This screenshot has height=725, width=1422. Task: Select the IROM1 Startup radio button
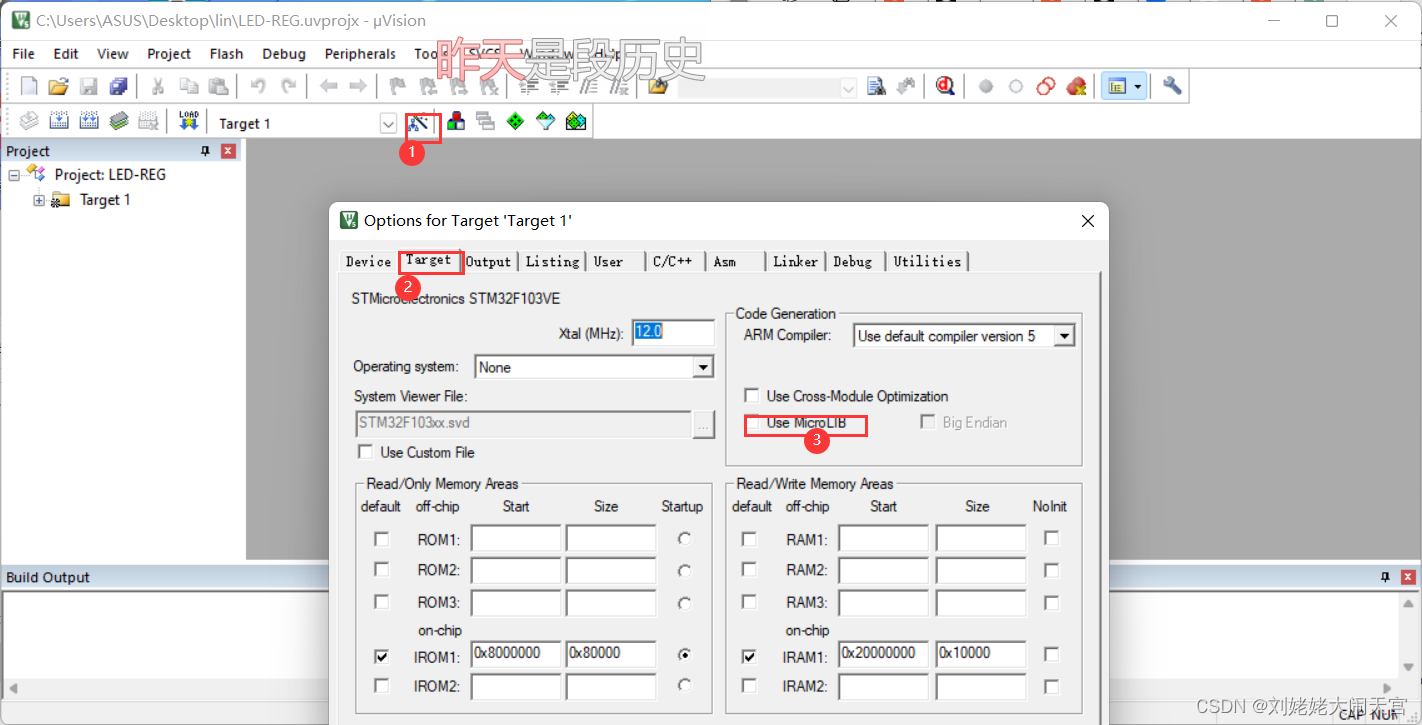click(x=684, y=654)
